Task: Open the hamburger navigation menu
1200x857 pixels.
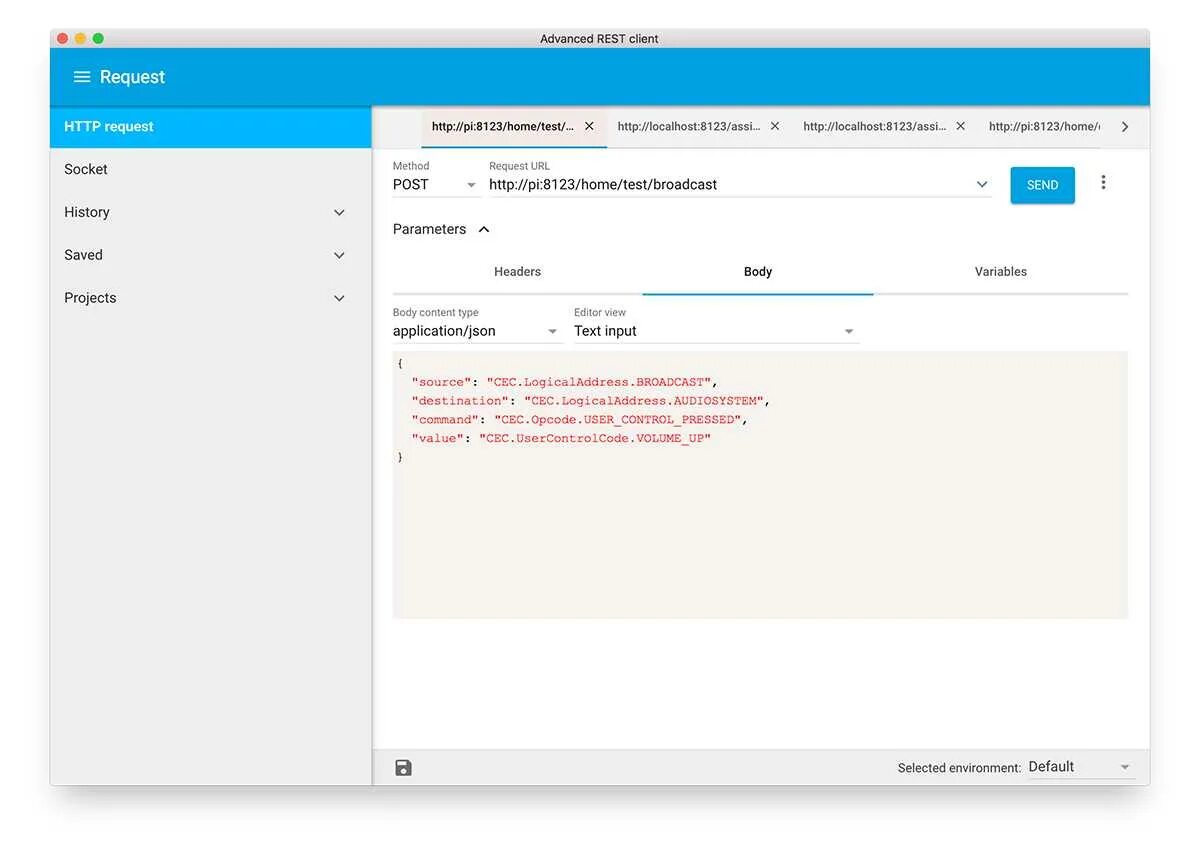Action: coord(82,77)
